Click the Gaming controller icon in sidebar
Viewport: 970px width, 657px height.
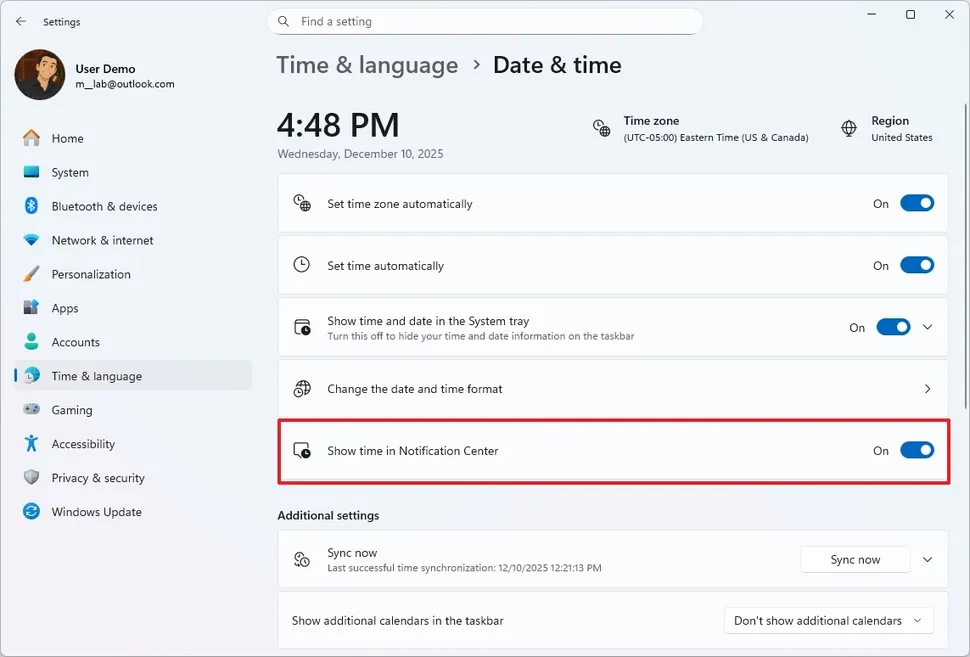[x=31, y=410]
